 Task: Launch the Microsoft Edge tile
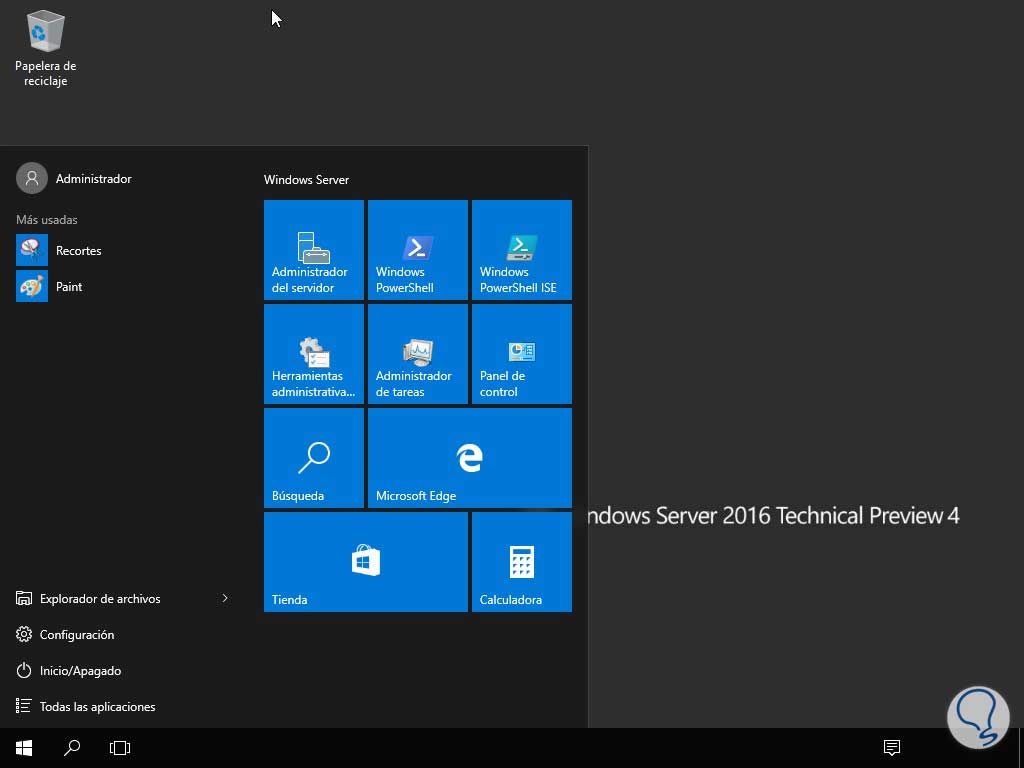tap(469, 458)
